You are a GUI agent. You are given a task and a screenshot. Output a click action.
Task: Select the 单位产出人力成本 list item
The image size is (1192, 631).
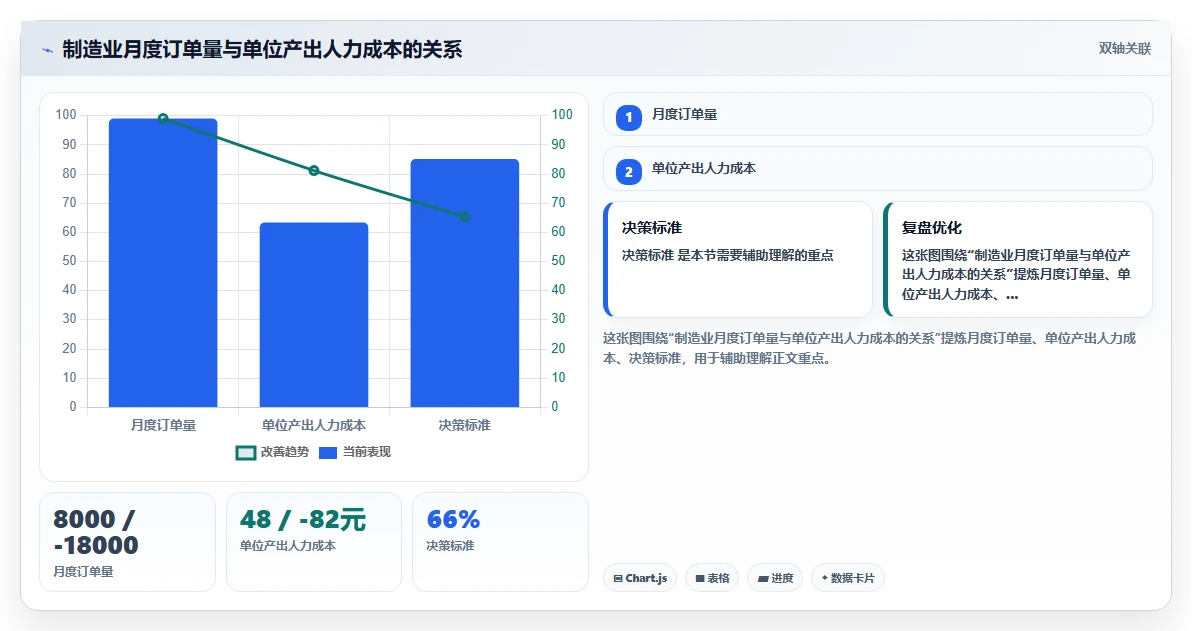[878, 169]
